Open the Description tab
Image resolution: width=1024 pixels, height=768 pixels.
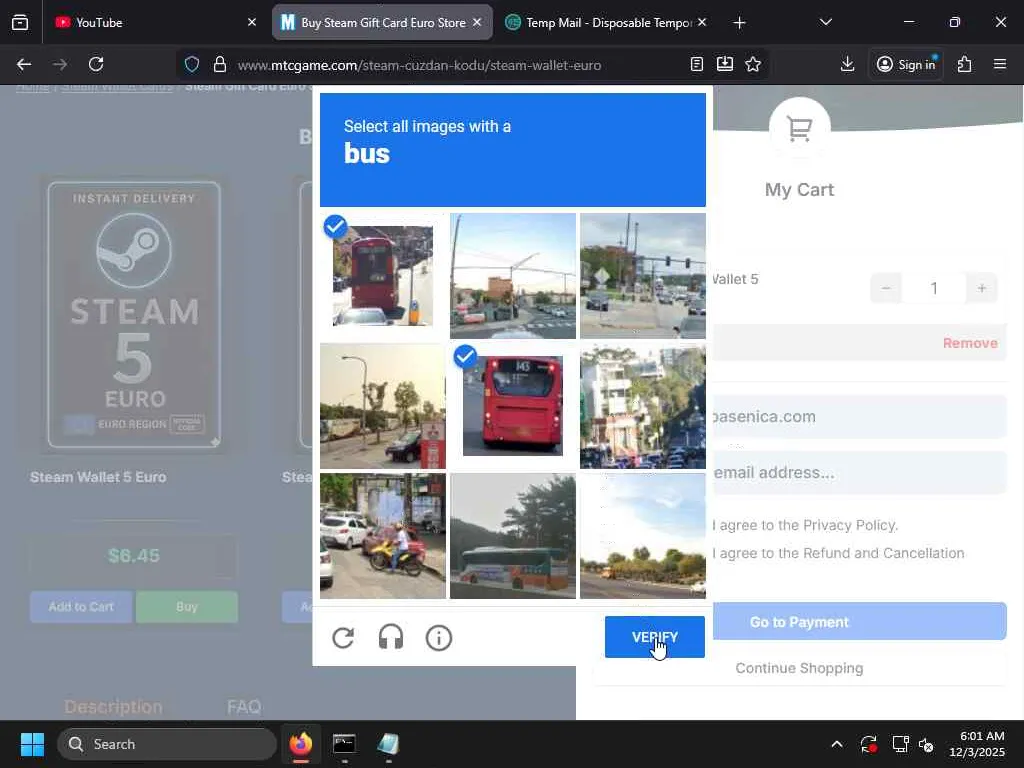[x=114, y=707]
